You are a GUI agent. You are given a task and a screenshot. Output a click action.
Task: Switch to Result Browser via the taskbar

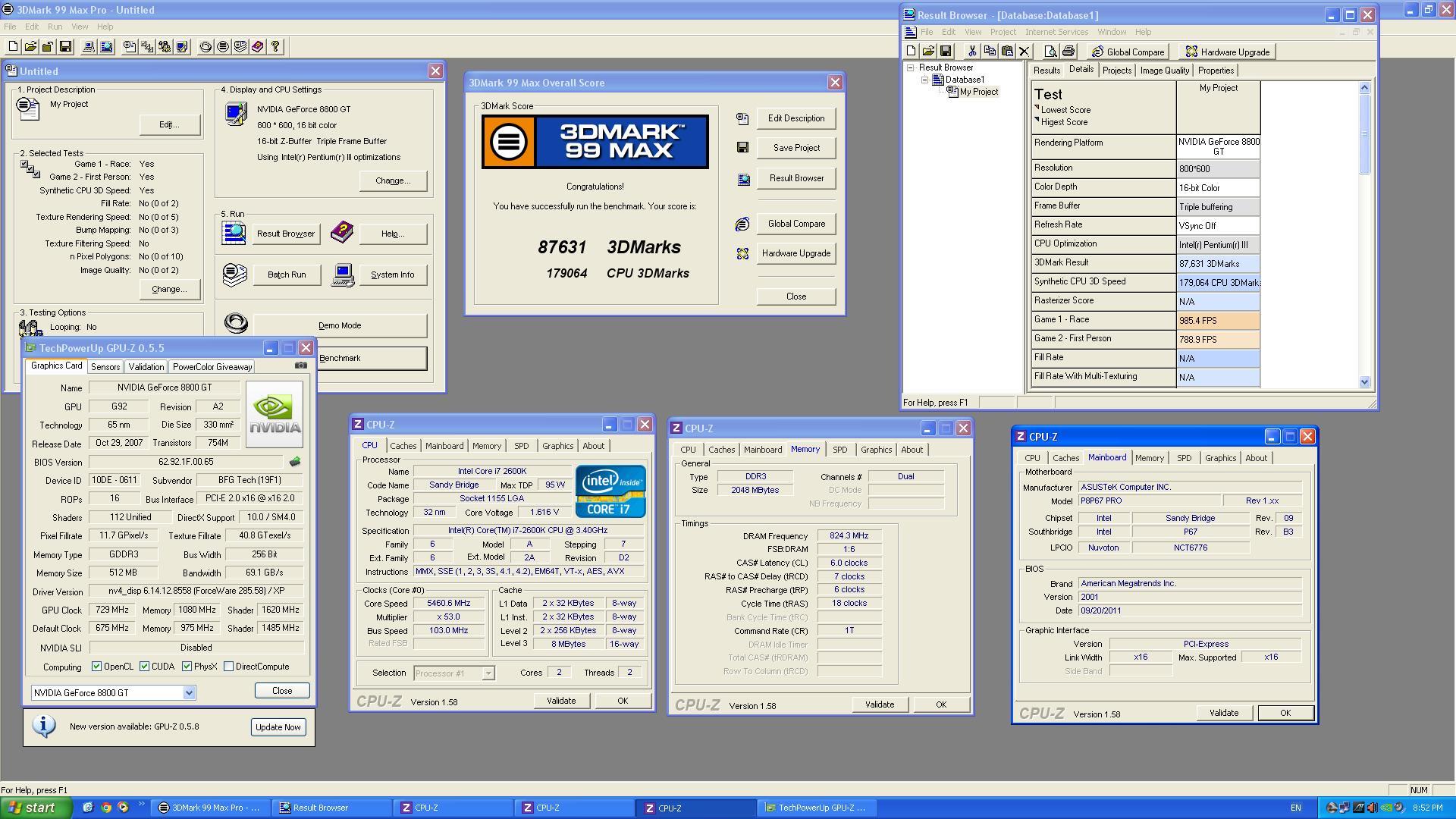[331, 808]
